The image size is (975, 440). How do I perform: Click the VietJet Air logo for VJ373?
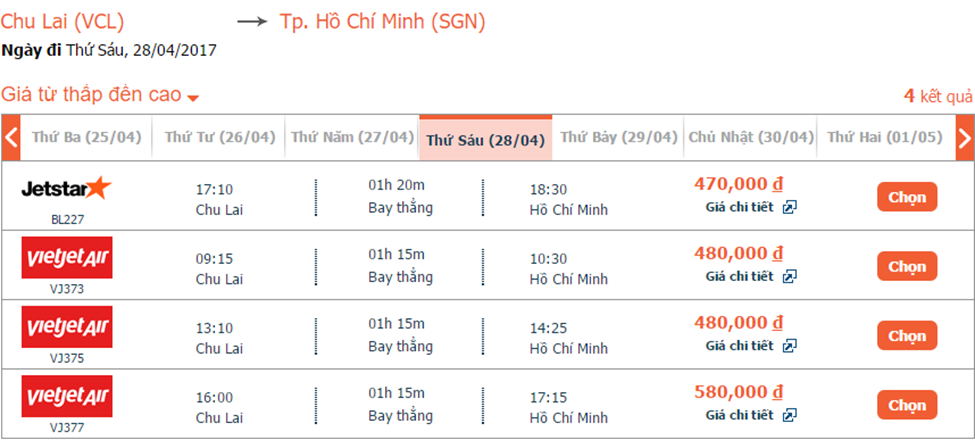(x=67, y=257)
